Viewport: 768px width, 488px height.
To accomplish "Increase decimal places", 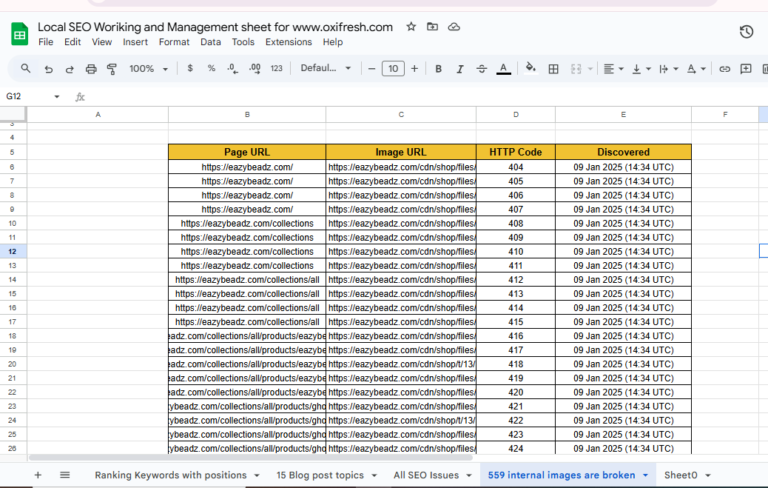I will pos(255,69).
